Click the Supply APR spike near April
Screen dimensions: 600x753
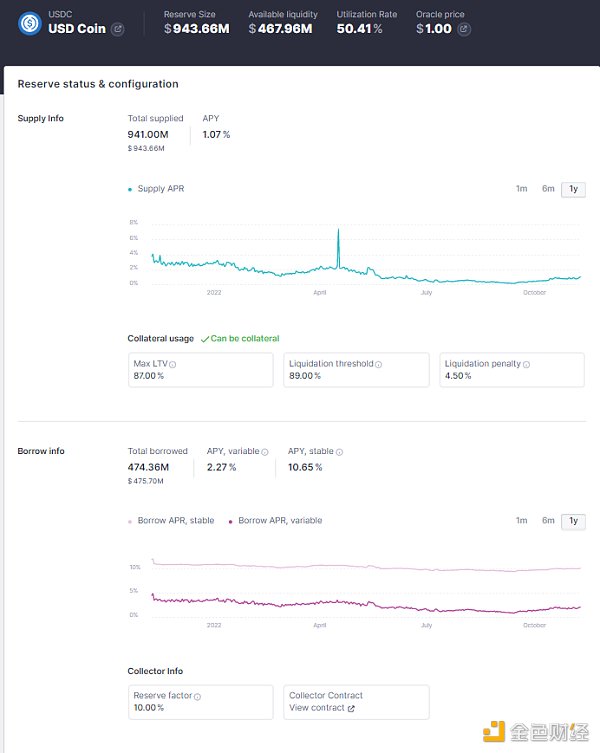[338, 246]
